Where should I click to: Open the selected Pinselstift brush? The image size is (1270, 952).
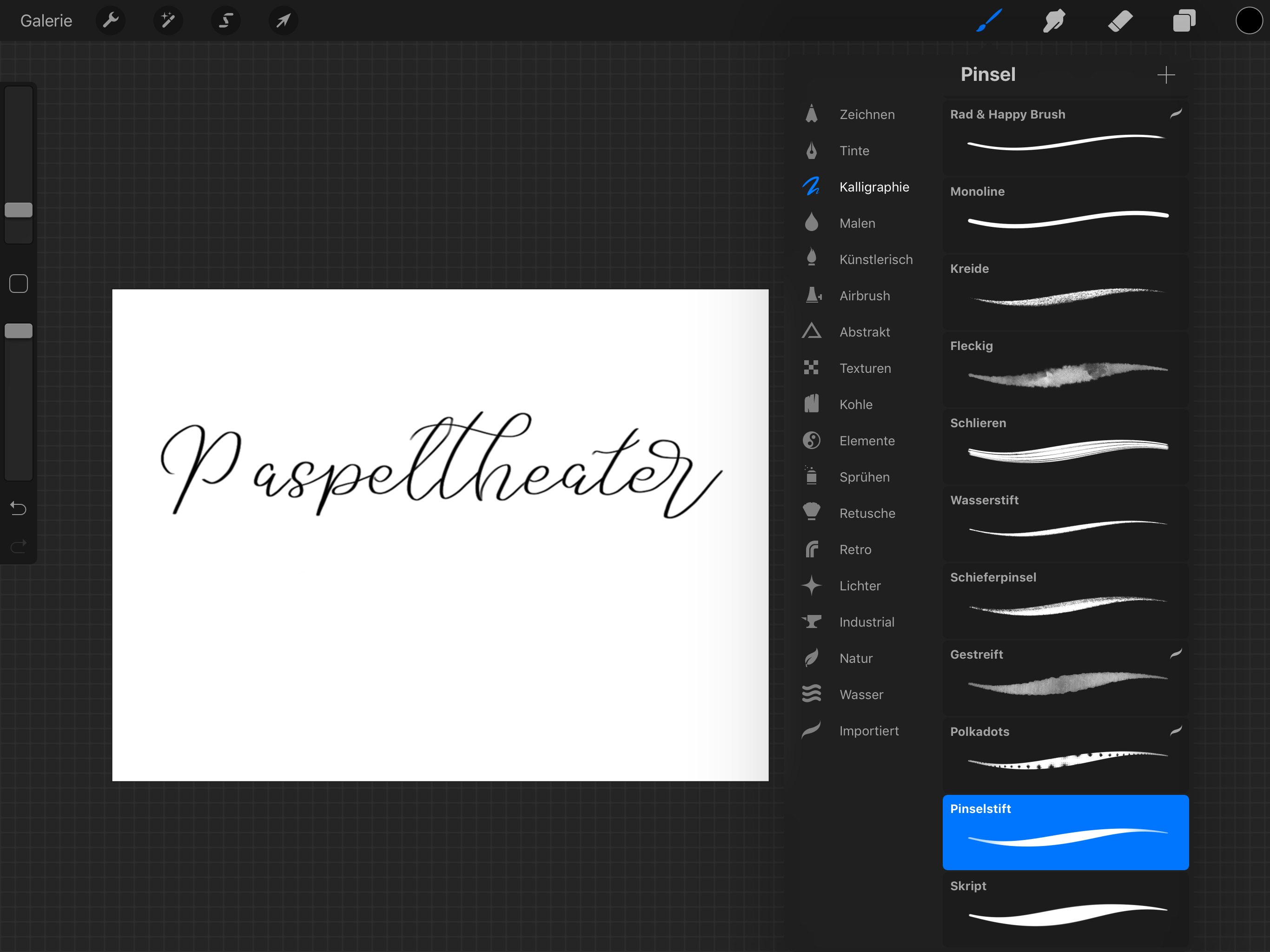[1065, 832]
